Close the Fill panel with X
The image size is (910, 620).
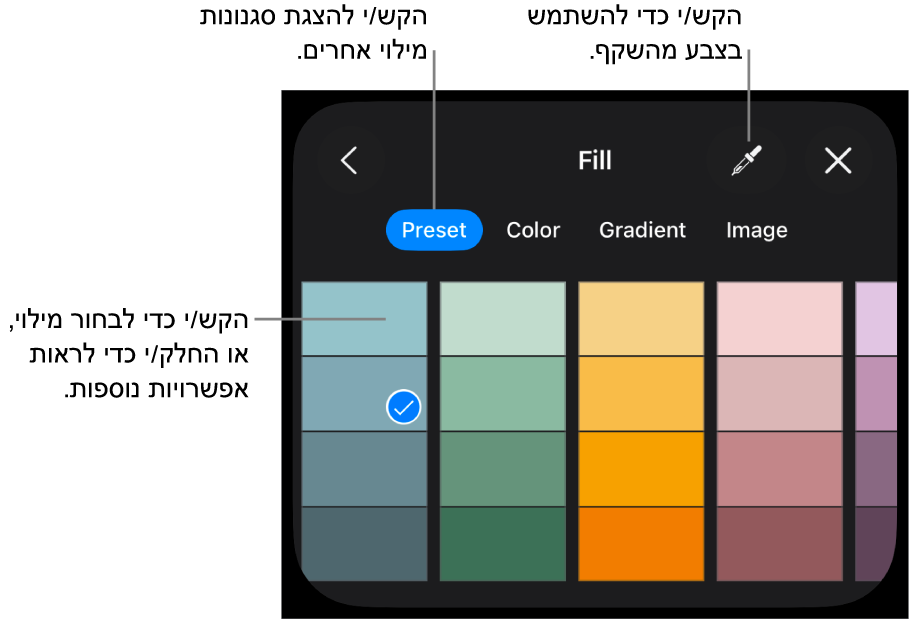tap(838, 160)
